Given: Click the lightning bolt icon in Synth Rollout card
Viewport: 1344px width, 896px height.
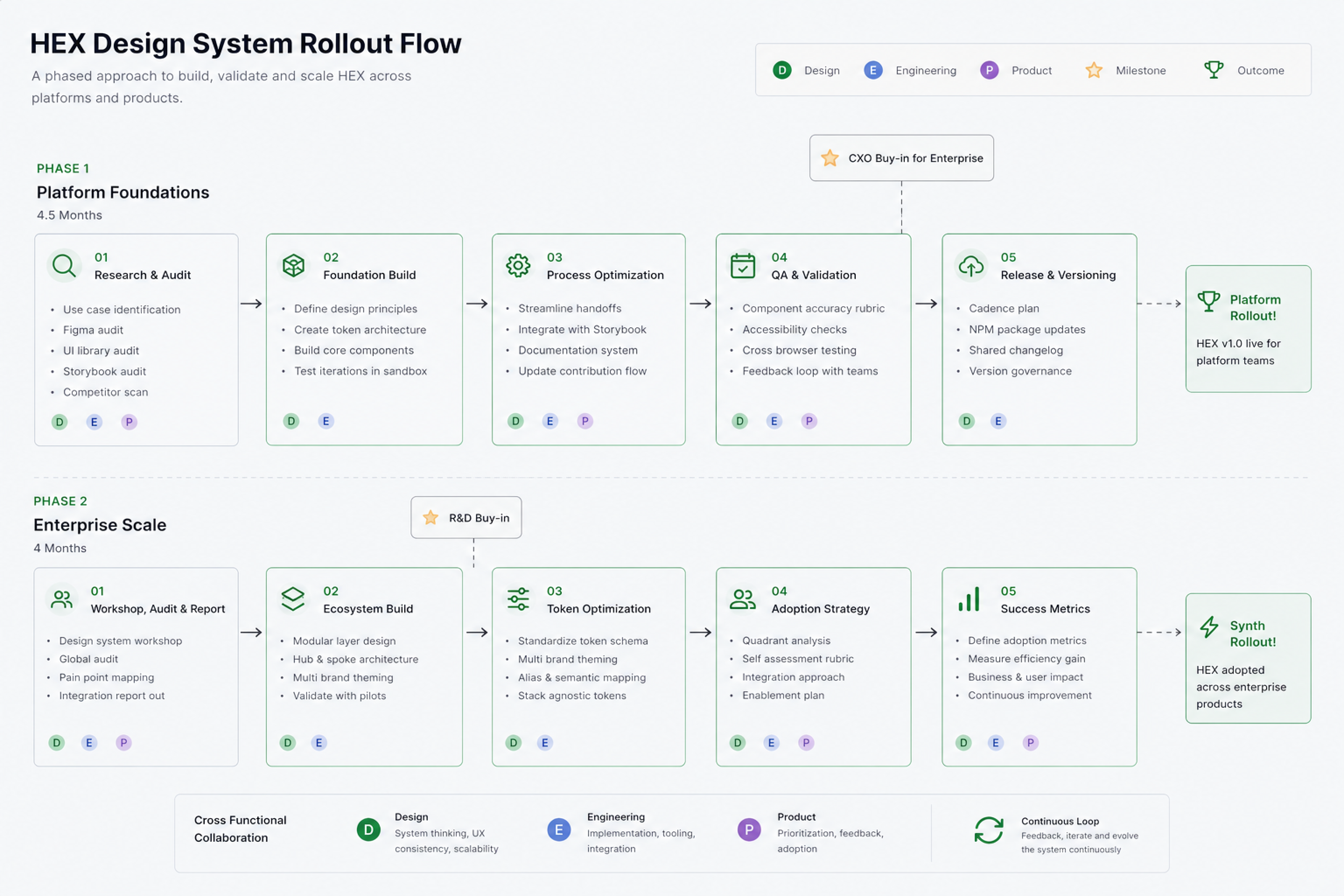Looking at the screenshot, I should coord(1208,627).
